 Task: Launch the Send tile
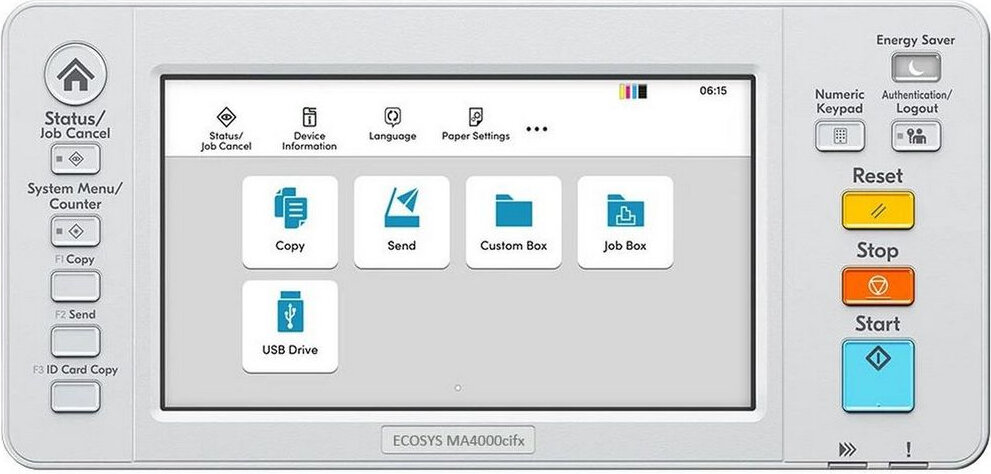tap(401, 222)
